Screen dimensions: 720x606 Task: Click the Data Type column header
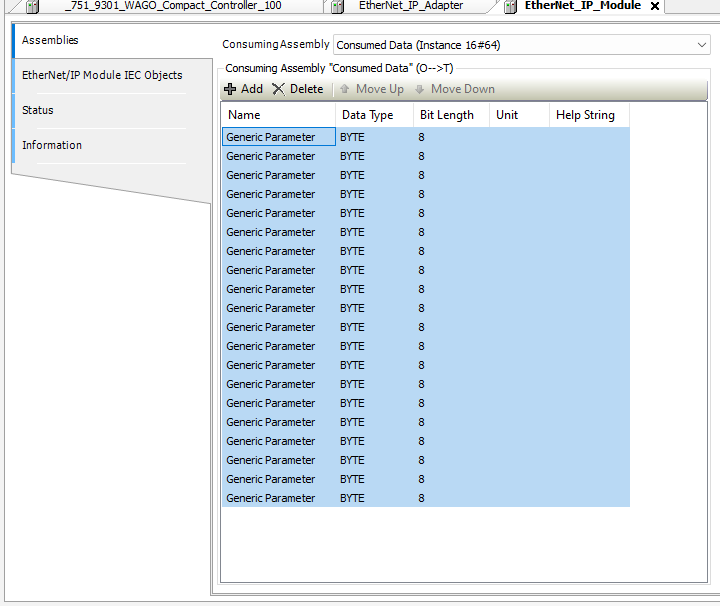tap(374, 115)
